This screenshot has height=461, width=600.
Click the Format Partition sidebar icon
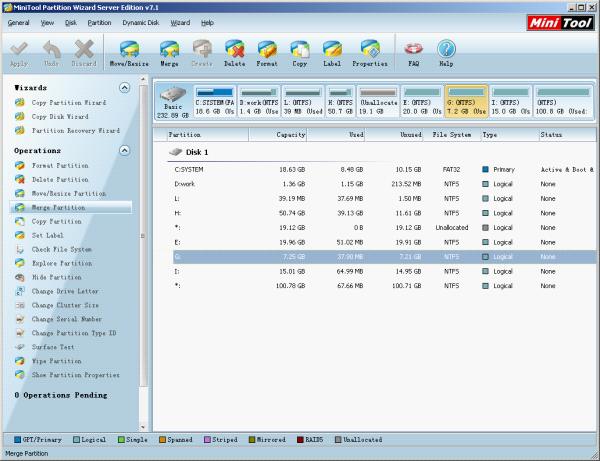20,165
